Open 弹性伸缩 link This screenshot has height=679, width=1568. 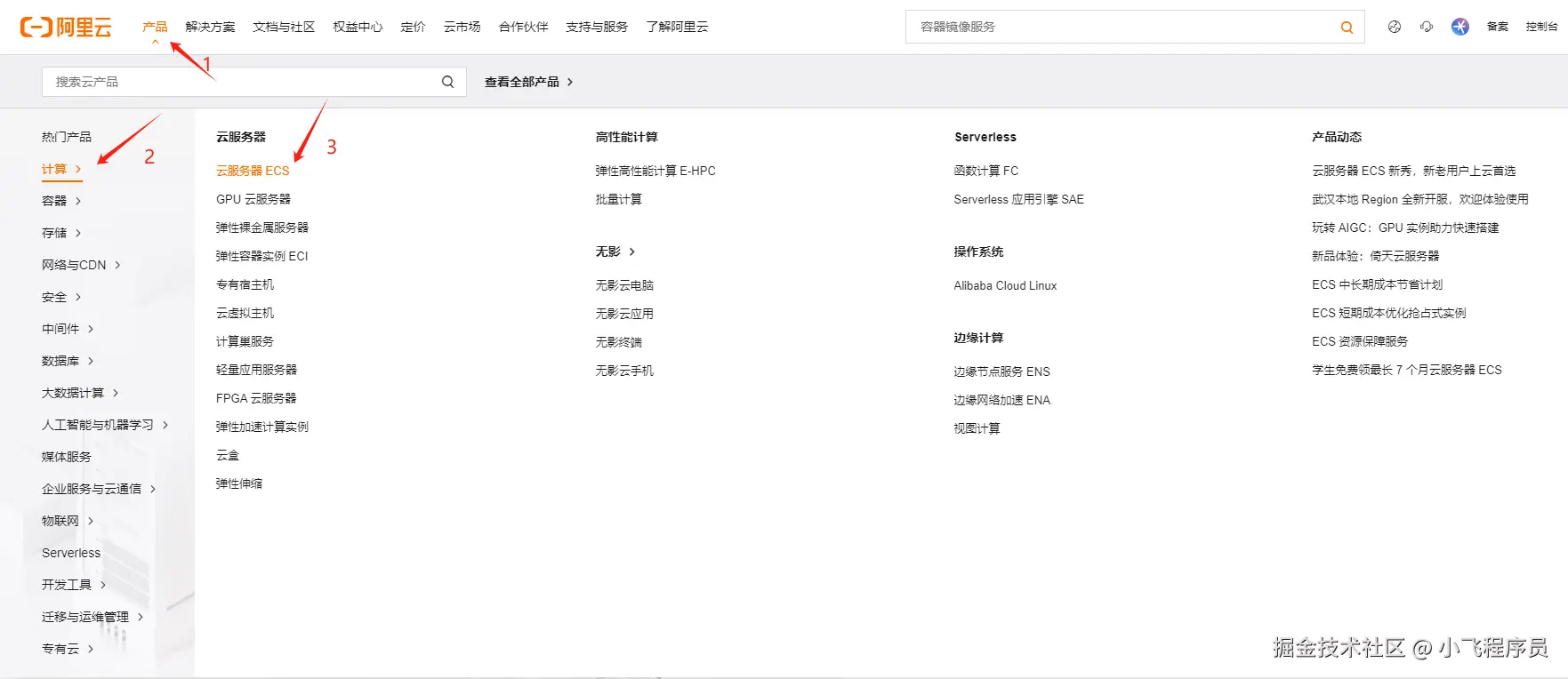coord(239,483)
